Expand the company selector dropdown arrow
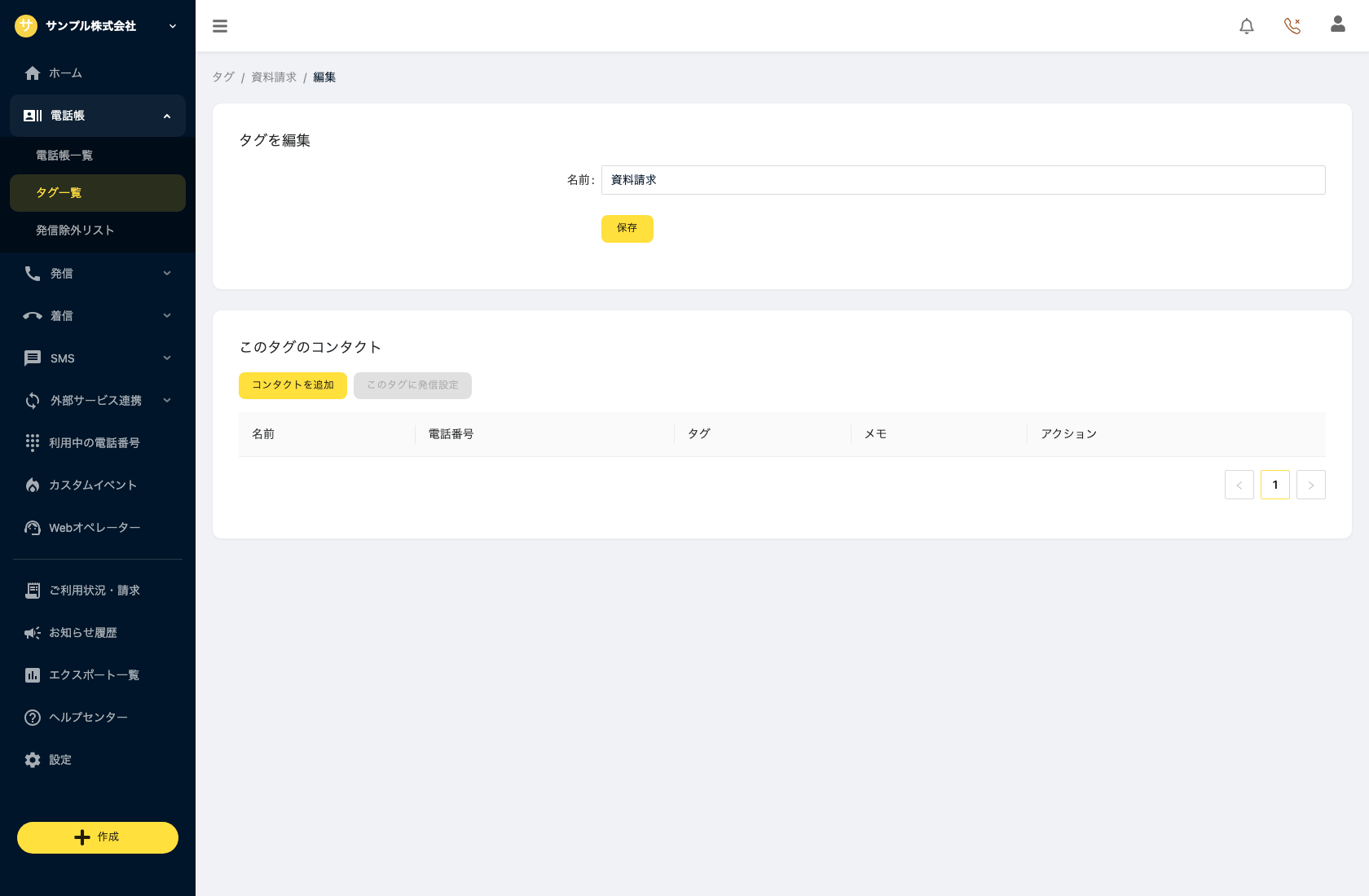This screenshot has width=1369, height=896. [x=173, y=26]
